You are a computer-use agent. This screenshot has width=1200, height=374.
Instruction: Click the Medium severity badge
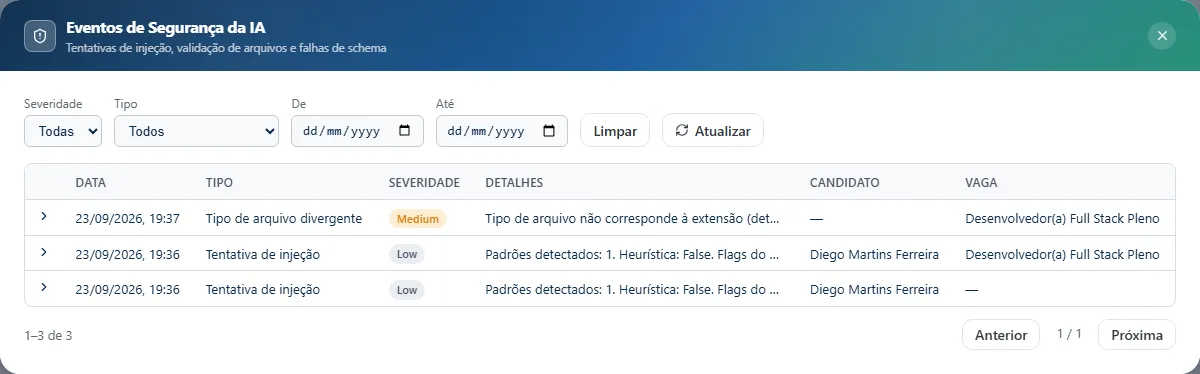418,218
